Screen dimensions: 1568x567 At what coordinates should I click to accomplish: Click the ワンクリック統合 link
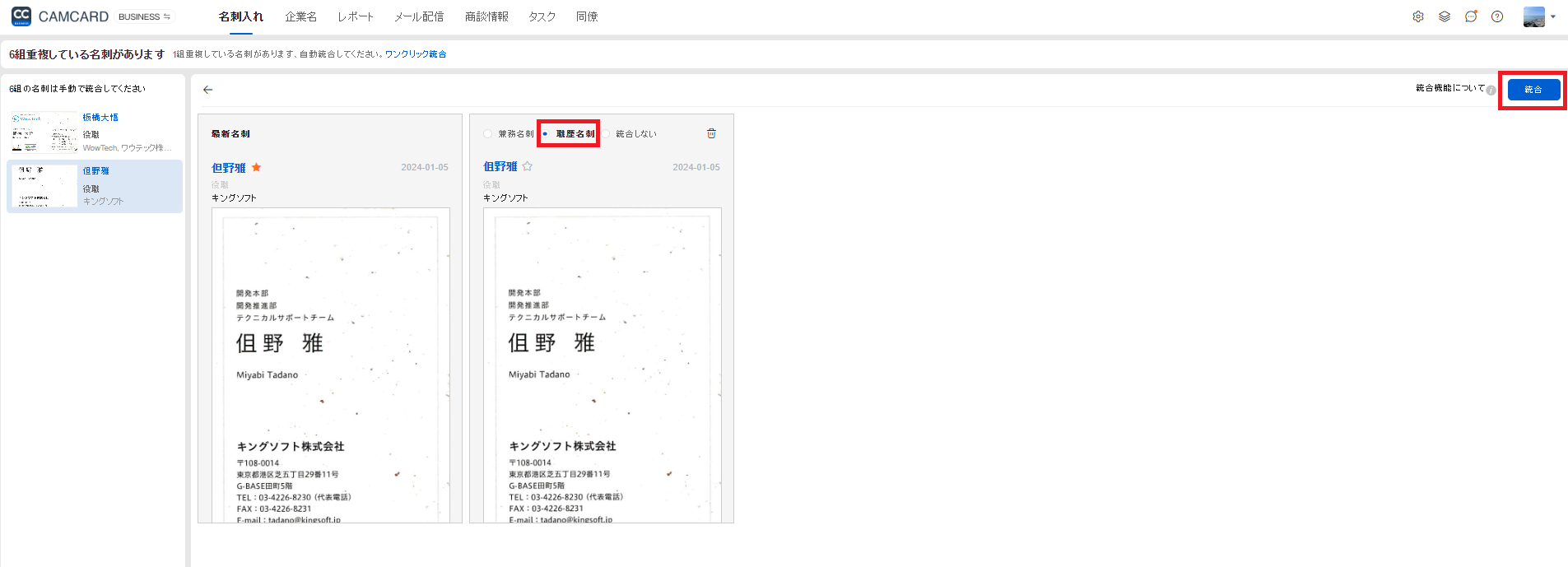(416, 54)
